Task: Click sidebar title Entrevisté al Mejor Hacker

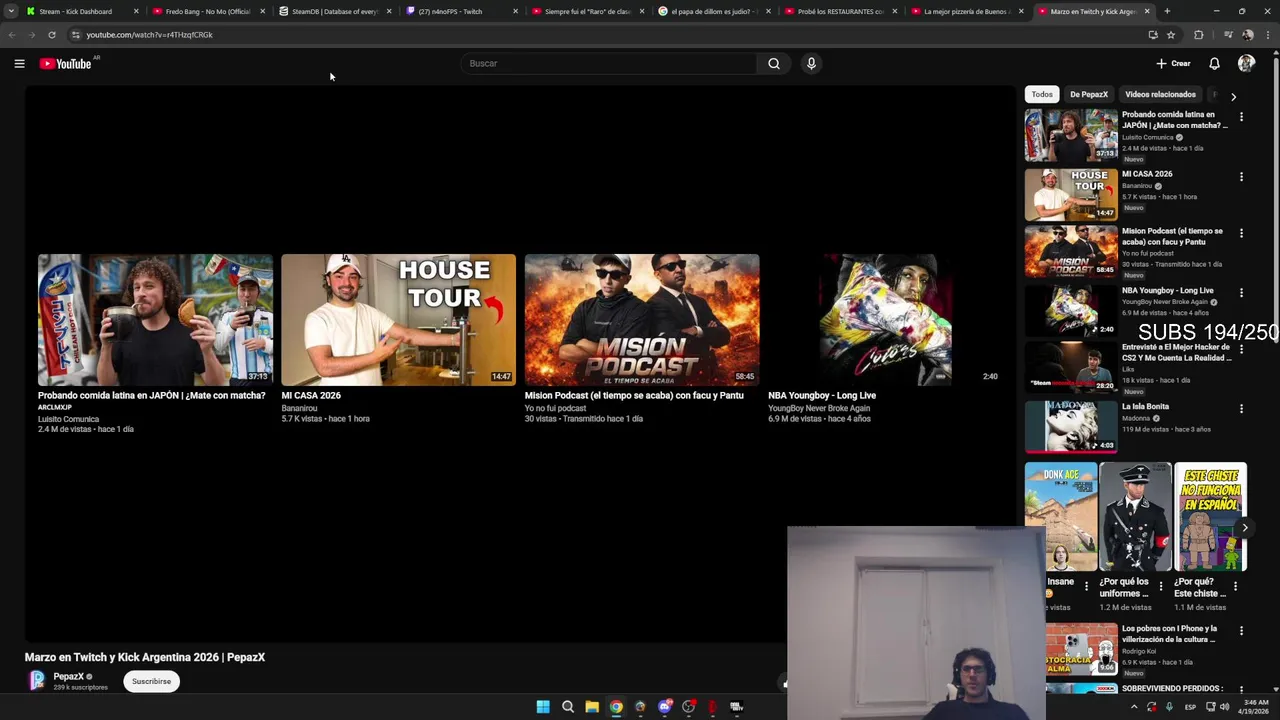Action: [x=1176, y=352]
